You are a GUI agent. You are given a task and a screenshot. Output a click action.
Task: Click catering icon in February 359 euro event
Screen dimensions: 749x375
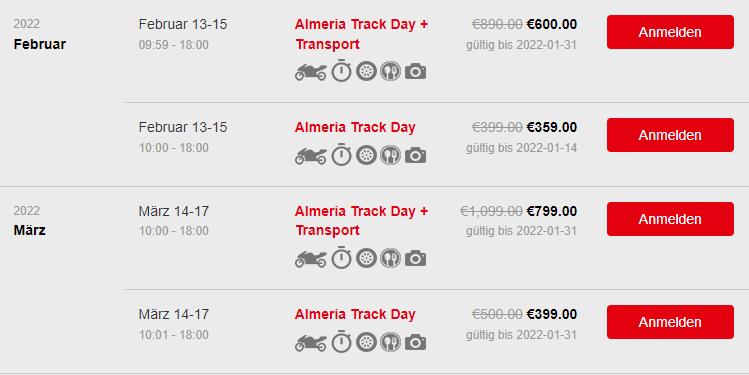[x=391, y=155]
